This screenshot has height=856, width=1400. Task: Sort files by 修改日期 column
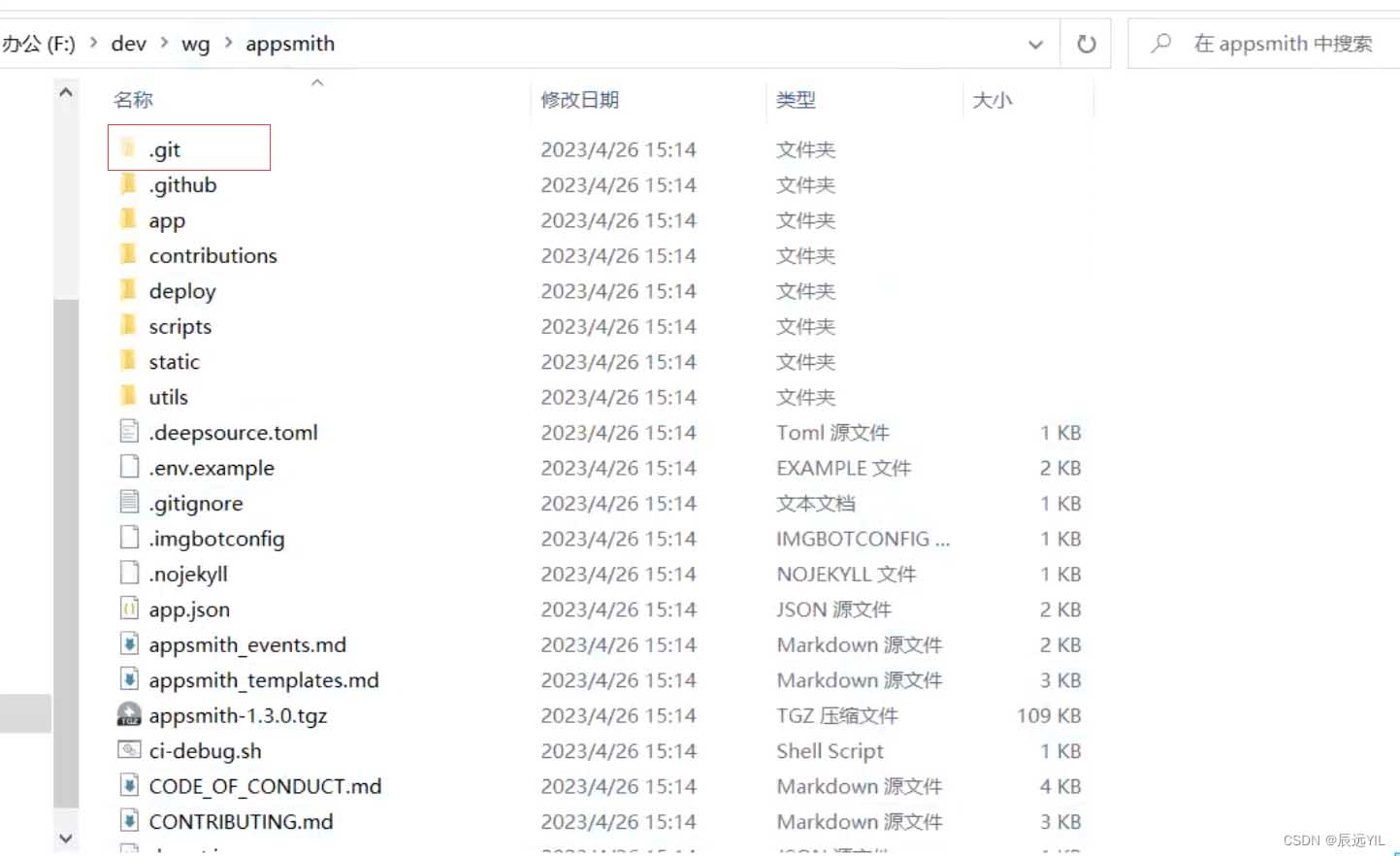pyautogui.click(x=579, y=100)
